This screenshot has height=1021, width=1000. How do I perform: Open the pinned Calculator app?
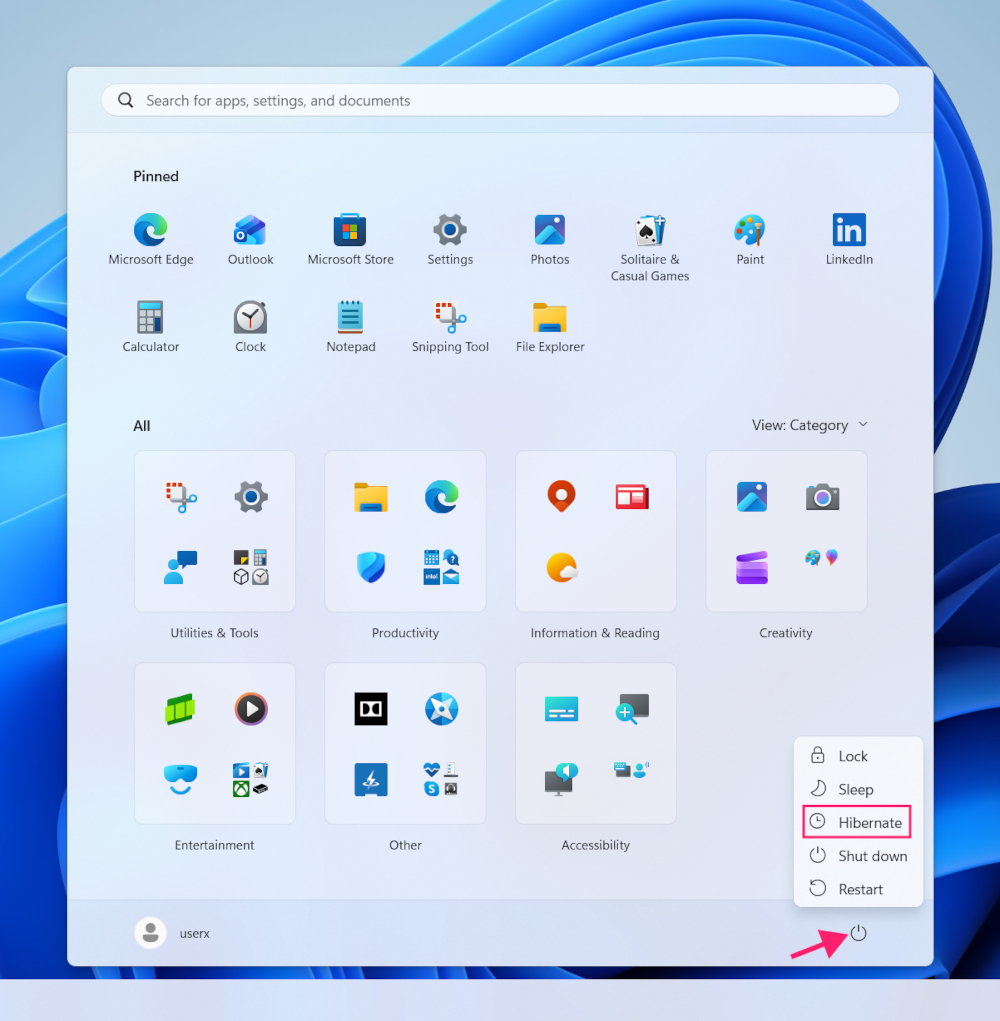(x=151, y=326)
